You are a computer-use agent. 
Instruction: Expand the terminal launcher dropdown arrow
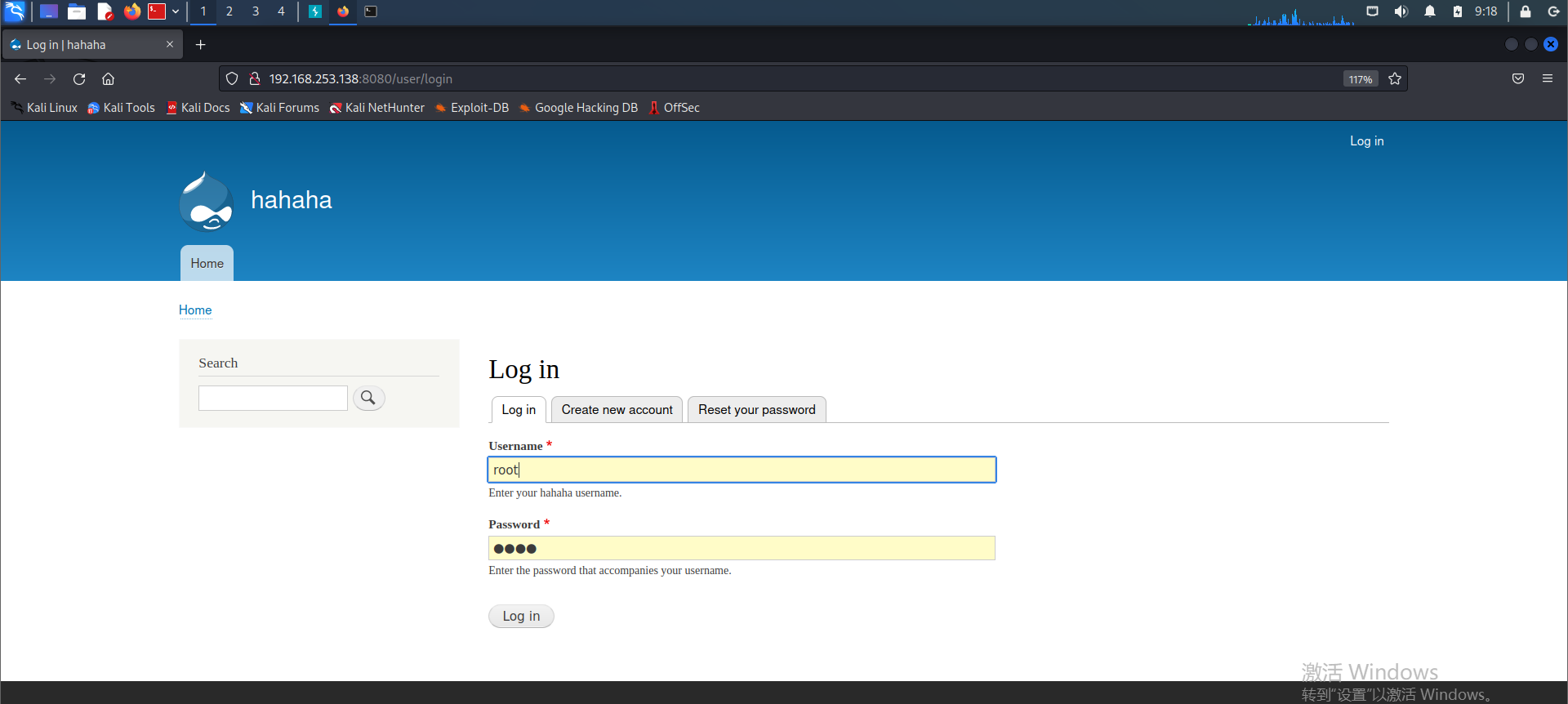click(176, 11)
